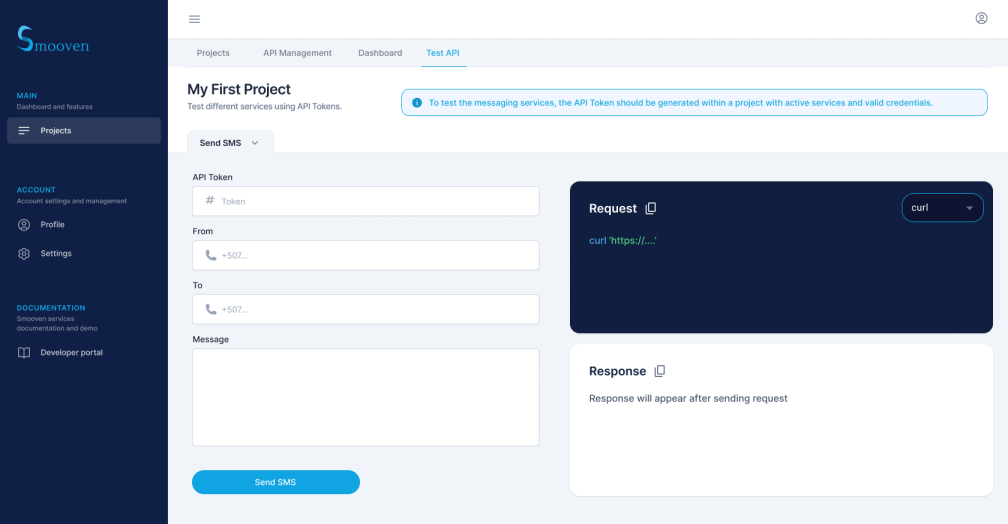Select the Test API tab

(x=443, y=53)
